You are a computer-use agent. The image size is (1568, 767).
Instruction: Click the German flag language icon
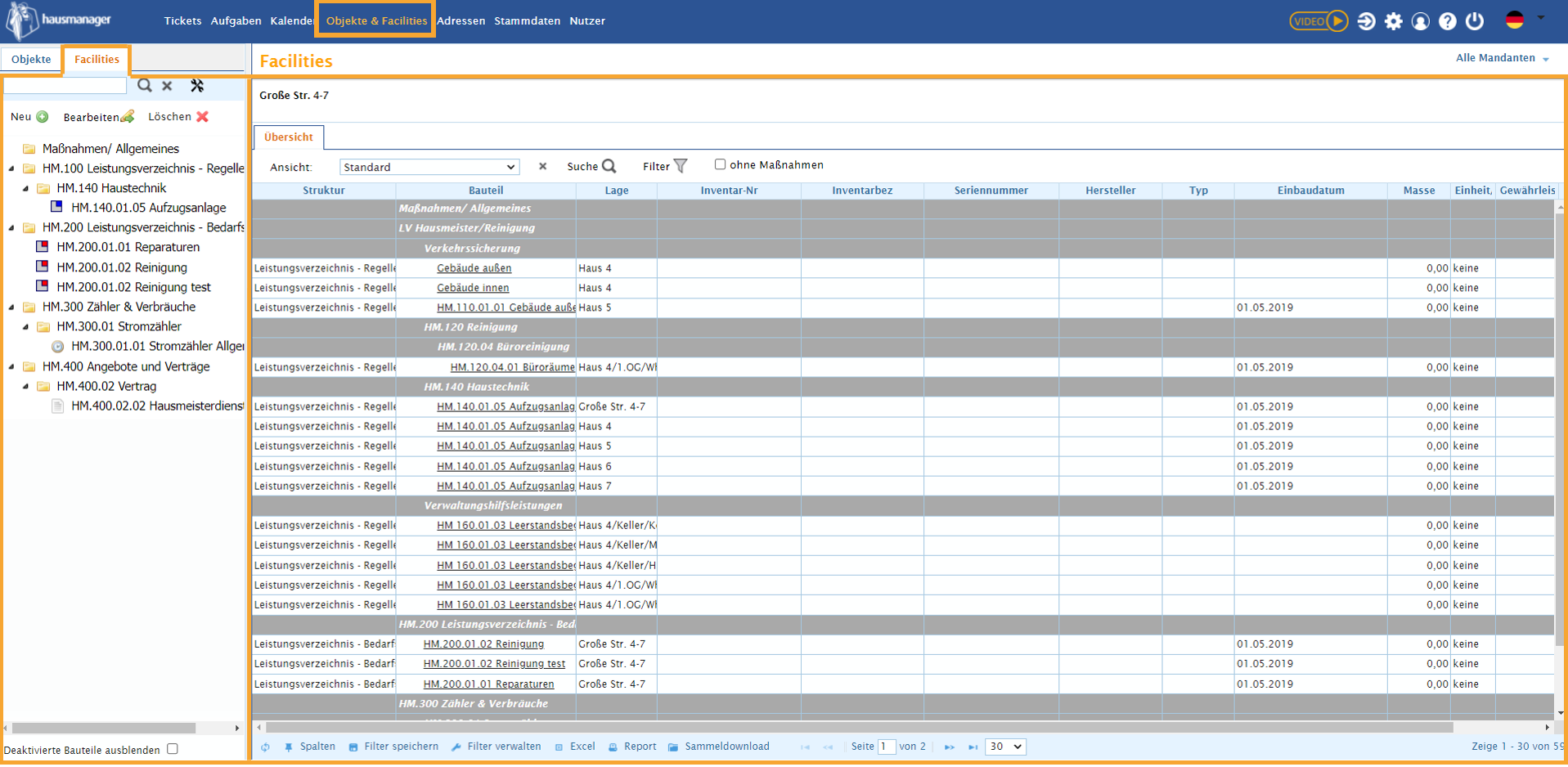(x=1515, y=20)
